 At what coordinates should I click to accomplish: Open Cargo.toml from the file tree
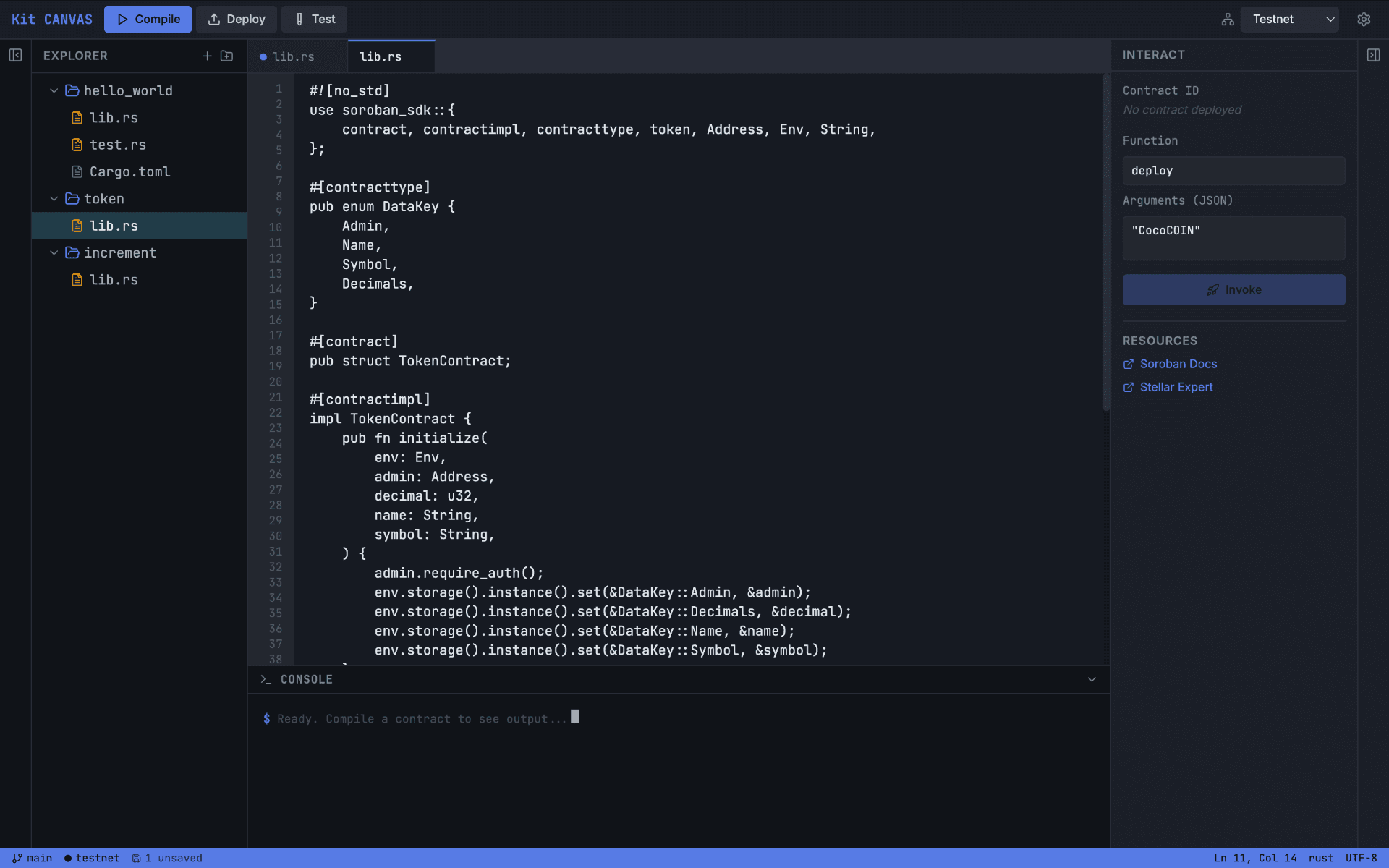coord(130,172)
